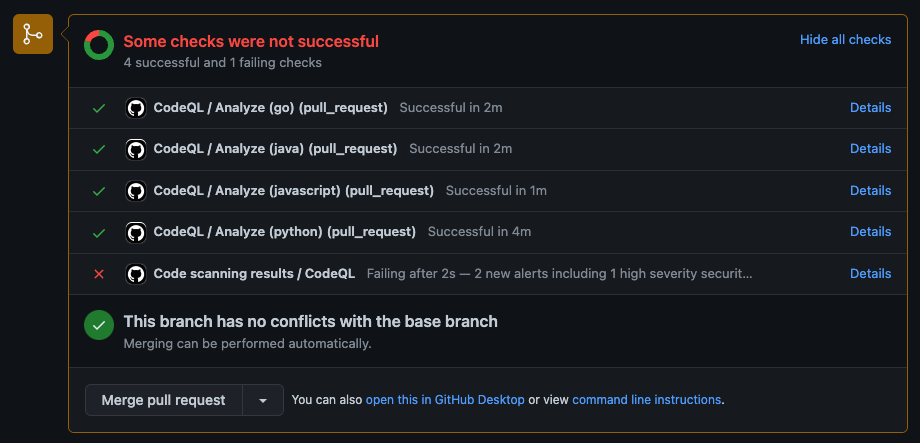Click GitHub avatar beside Code scanning results
The height and width of the screenshot is (443, 920).
click(136, 274)
